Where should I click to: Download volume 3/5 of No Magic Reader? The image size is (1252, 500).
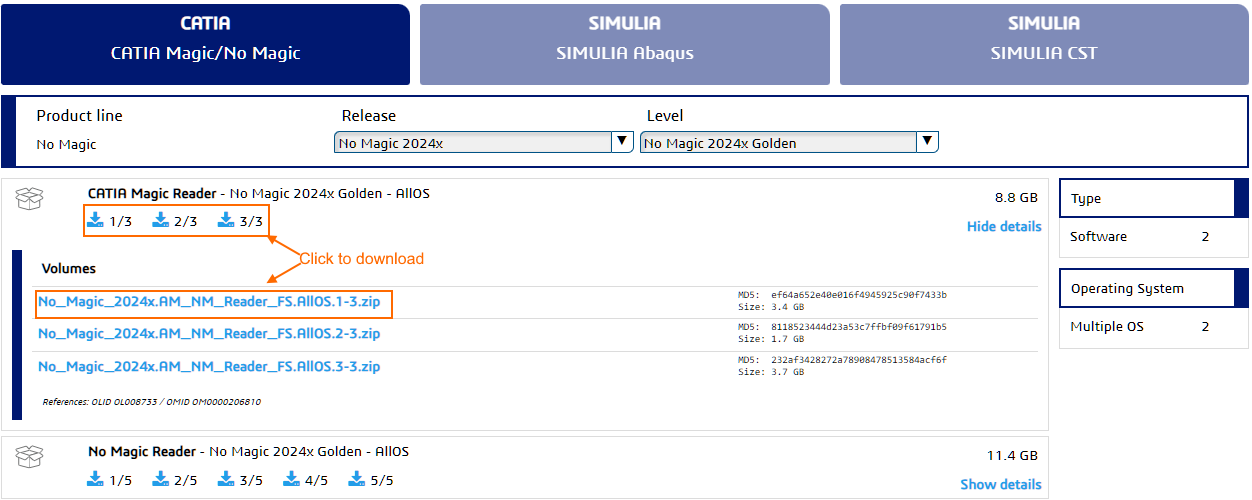pyautogui.click(x=240, y=480)
